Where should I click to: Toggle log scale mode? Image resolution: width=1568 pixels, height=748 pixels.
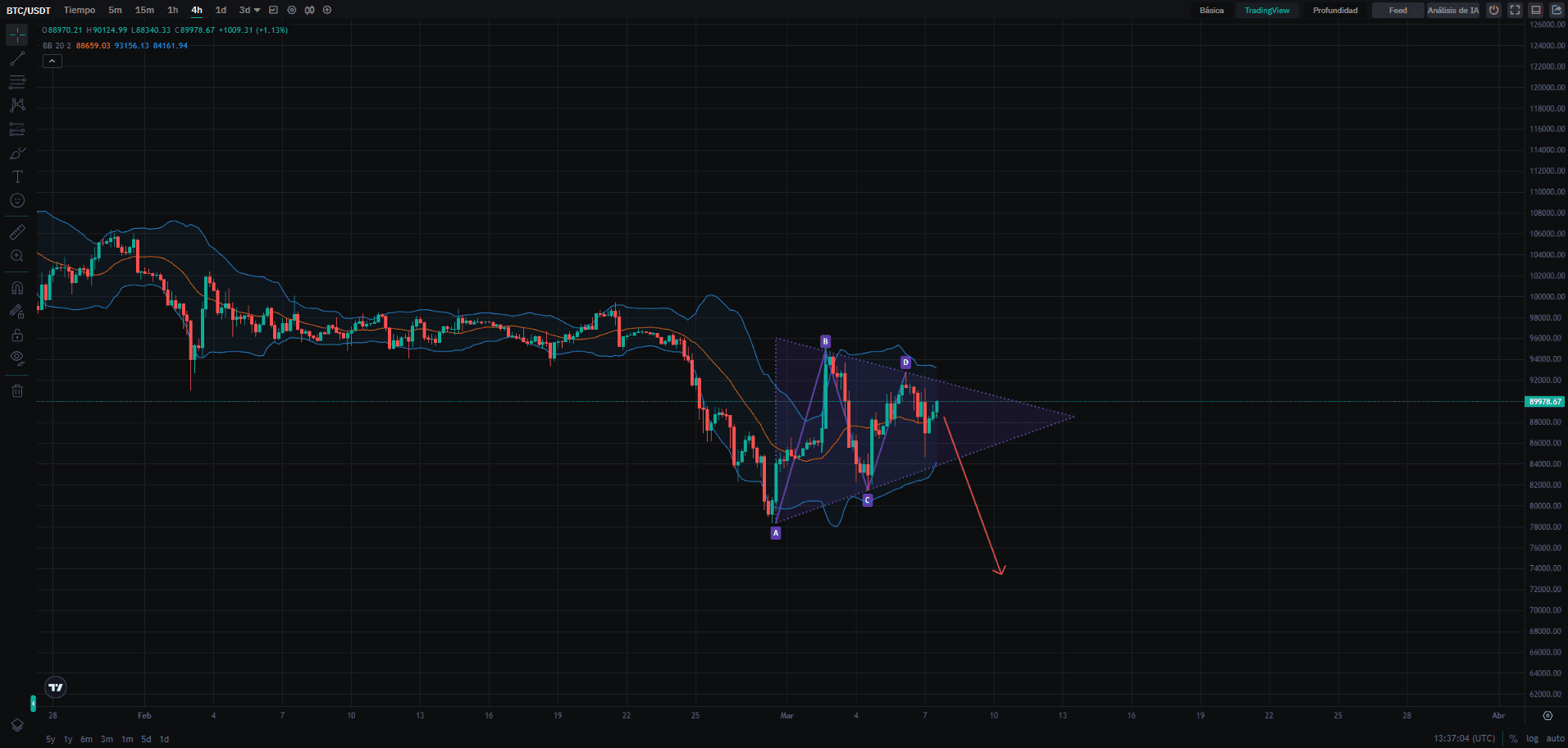pyautogui.click(x=1532, y=738)
